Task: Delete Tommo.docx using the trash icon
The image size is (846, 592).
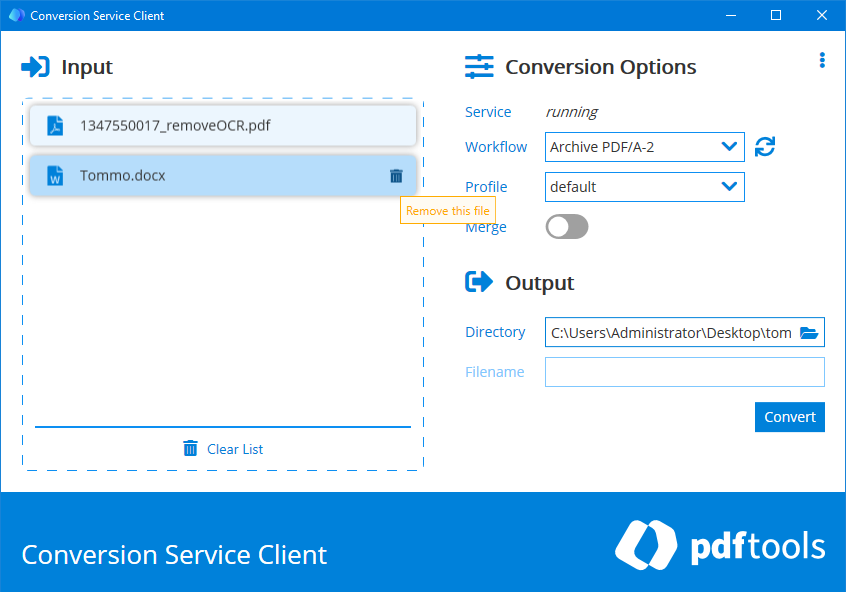Action: pyautogui.click(x=397, y=175)
